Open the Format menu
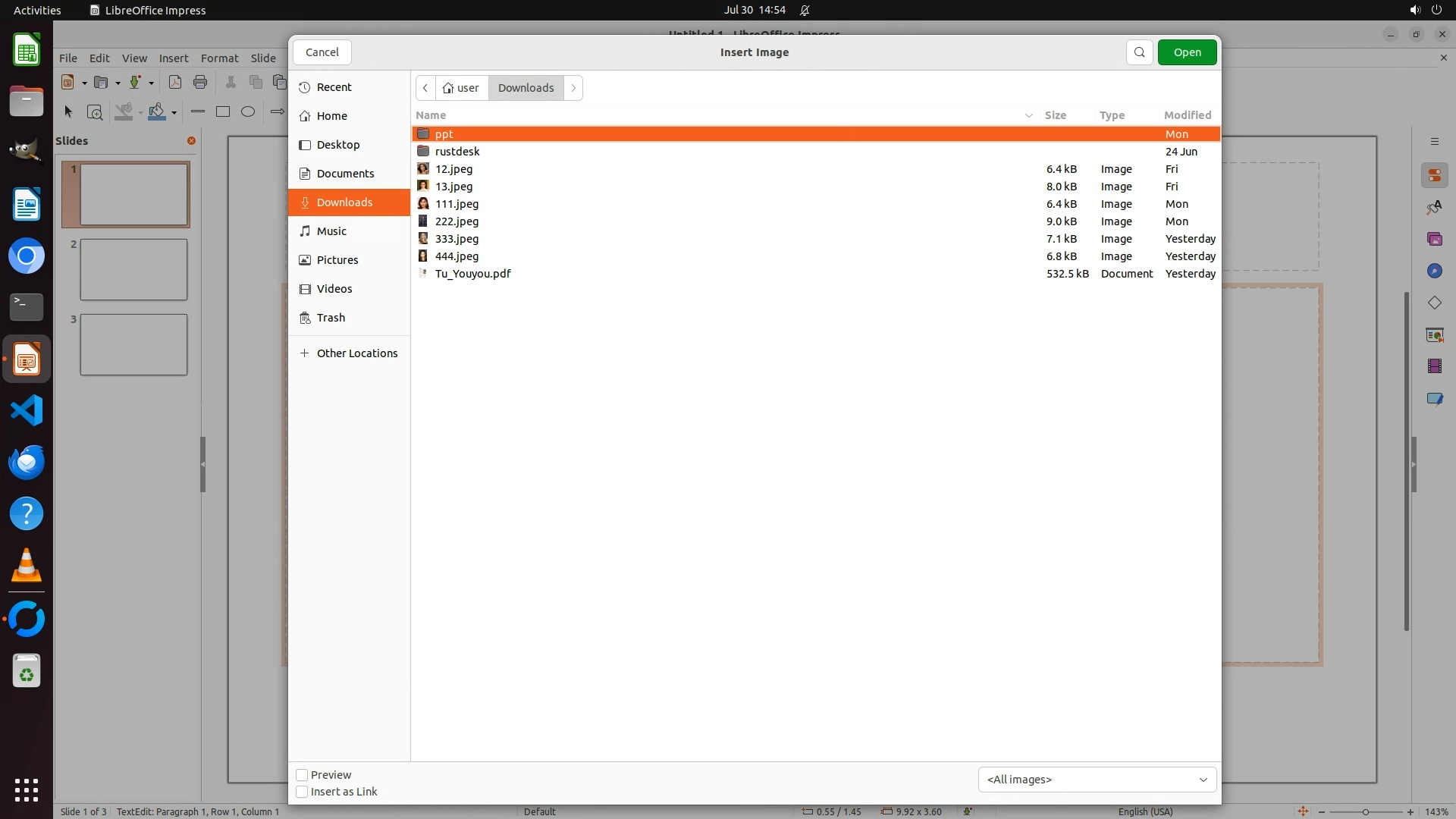The width and height of the screenshot is (1456, 819). tap(219, 58)
